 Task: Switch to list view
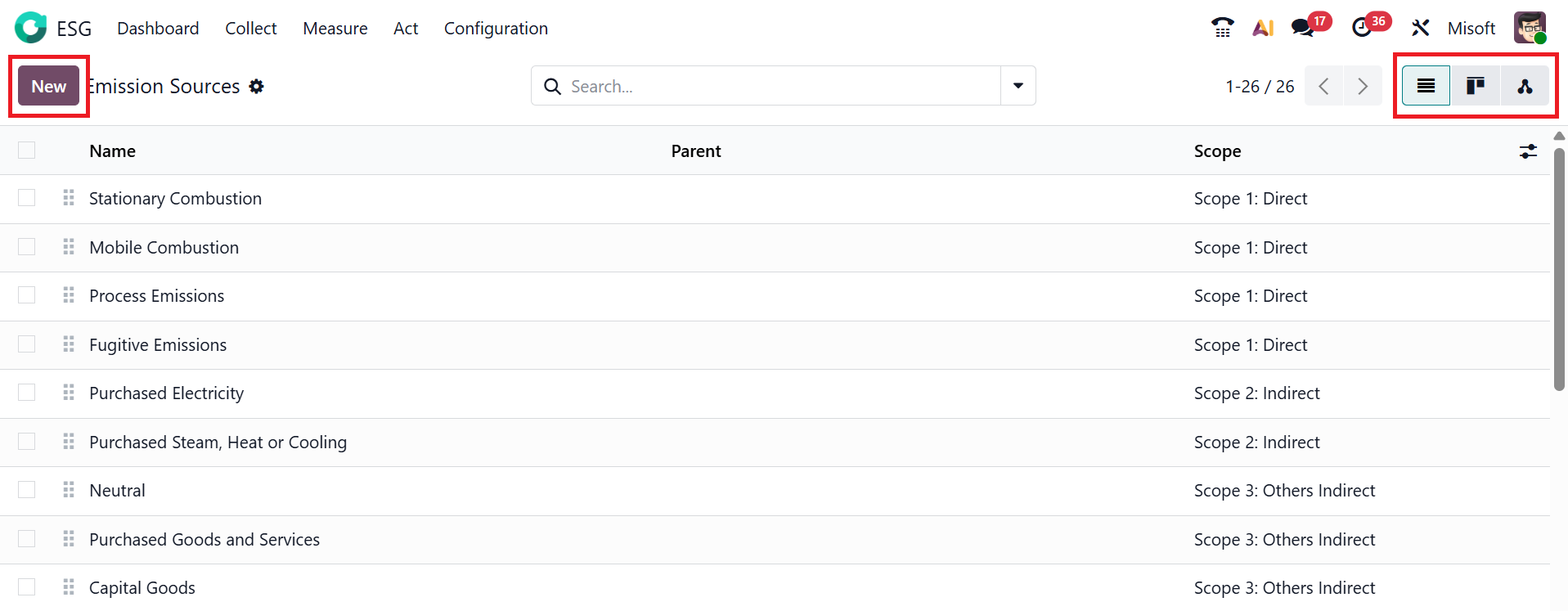point(1426,86)
